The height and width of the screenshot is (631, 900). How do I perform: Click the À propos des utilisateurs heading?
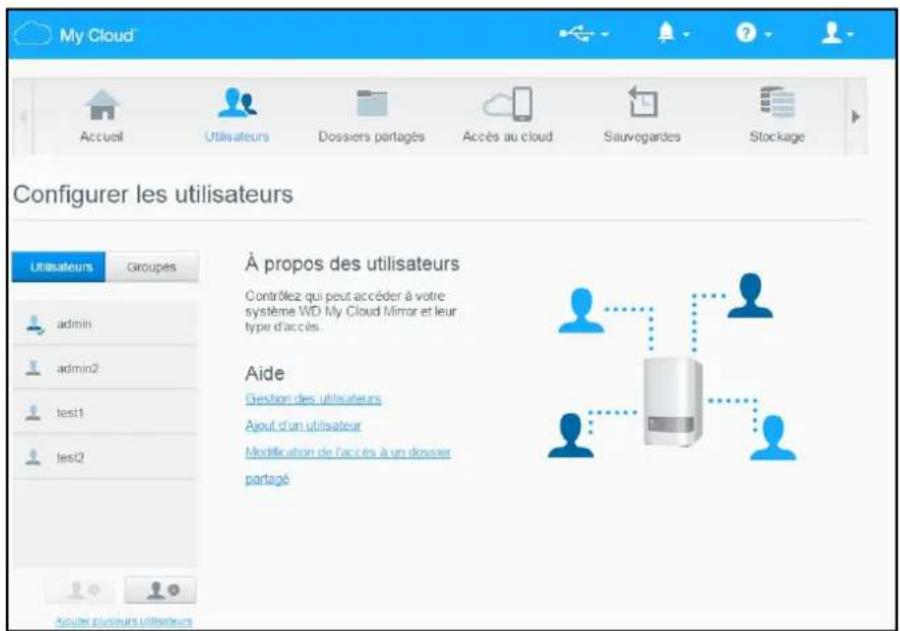point(352,264)
